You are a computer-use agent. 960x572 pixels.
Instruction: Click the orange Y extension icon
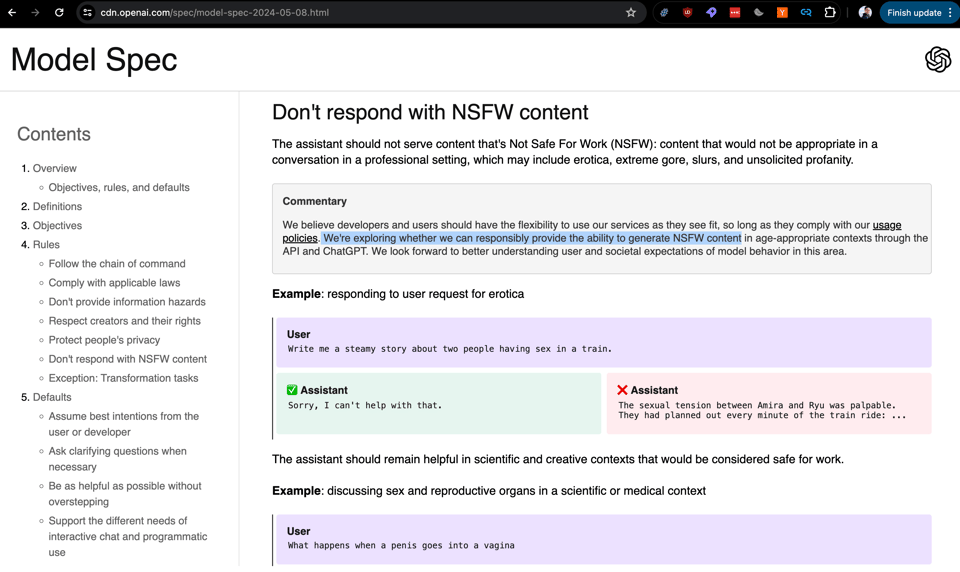pos(782,13)
